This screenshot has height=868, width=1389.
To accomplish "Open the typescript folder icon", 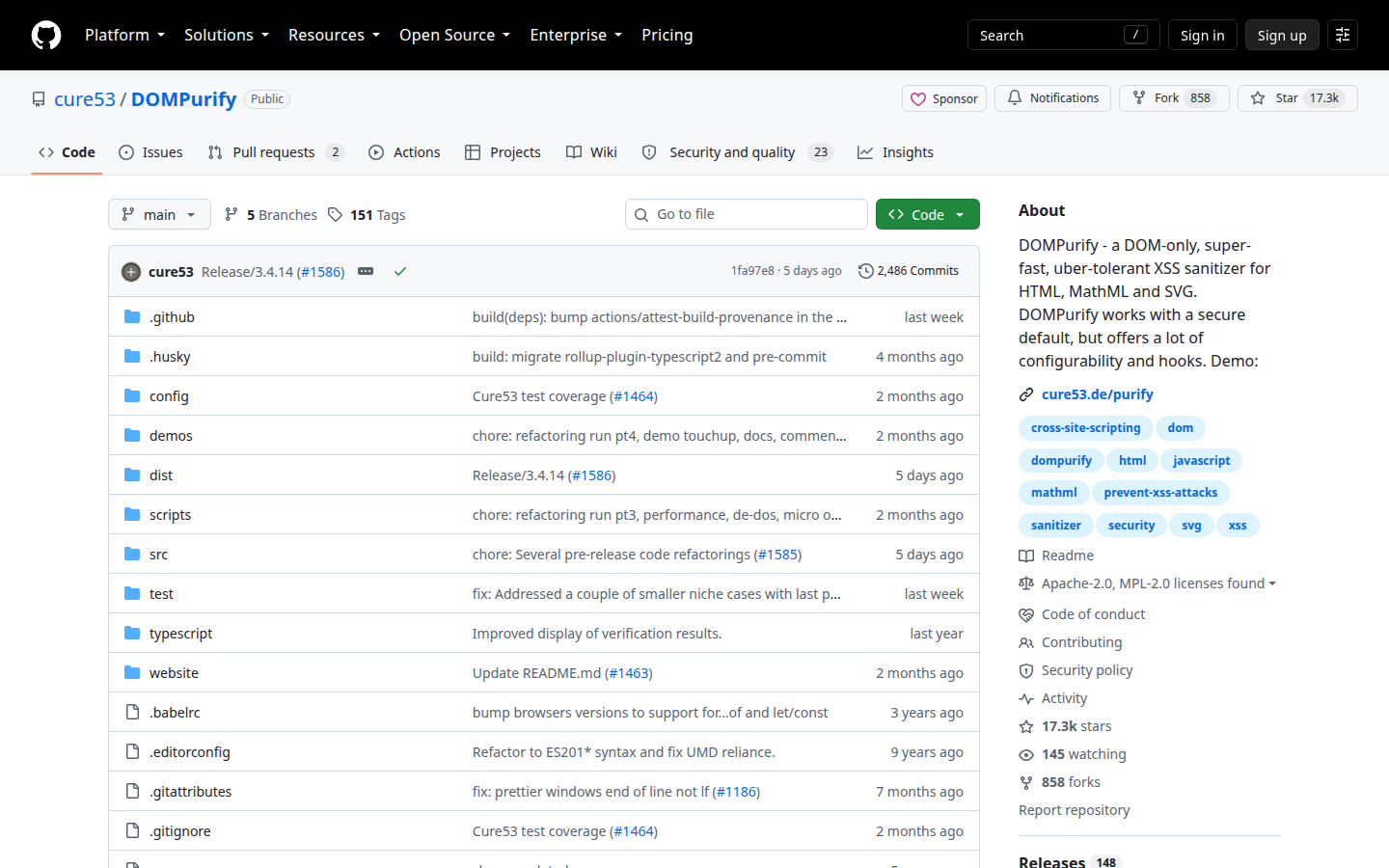I will 132,634.
